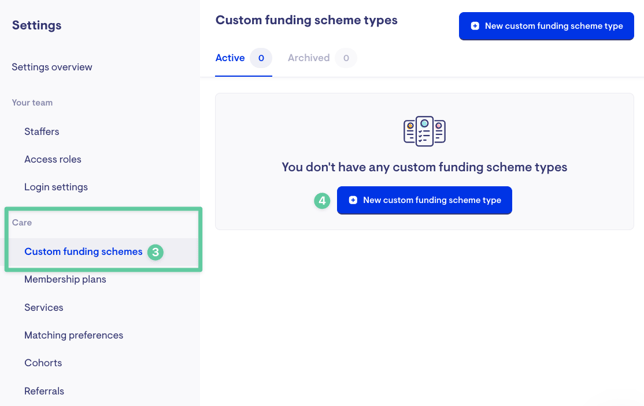Open Settings overview

52,67
